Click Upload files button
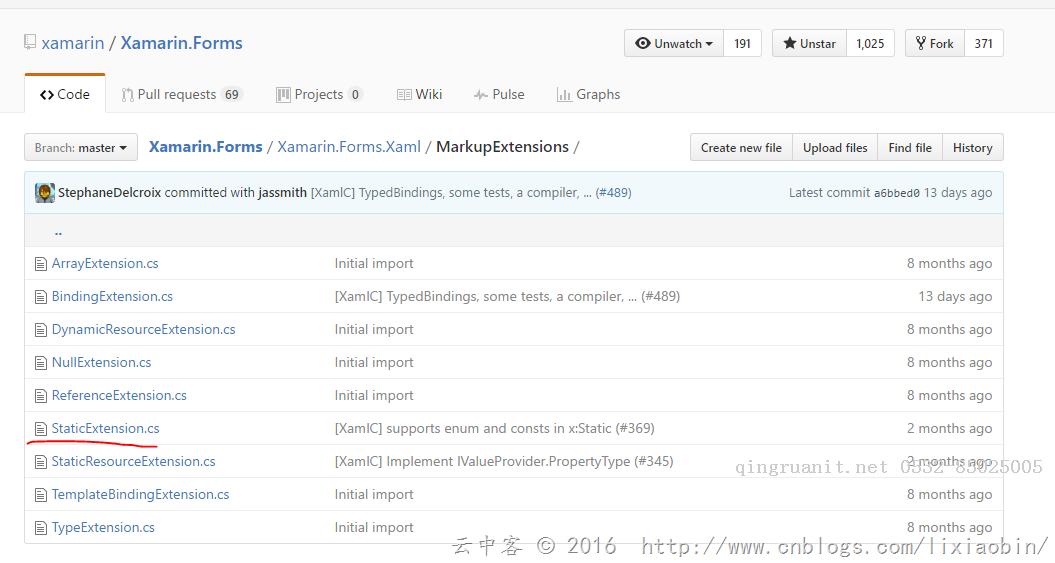Viewport: 1055px width, 563px height. [x=835, y=147]
